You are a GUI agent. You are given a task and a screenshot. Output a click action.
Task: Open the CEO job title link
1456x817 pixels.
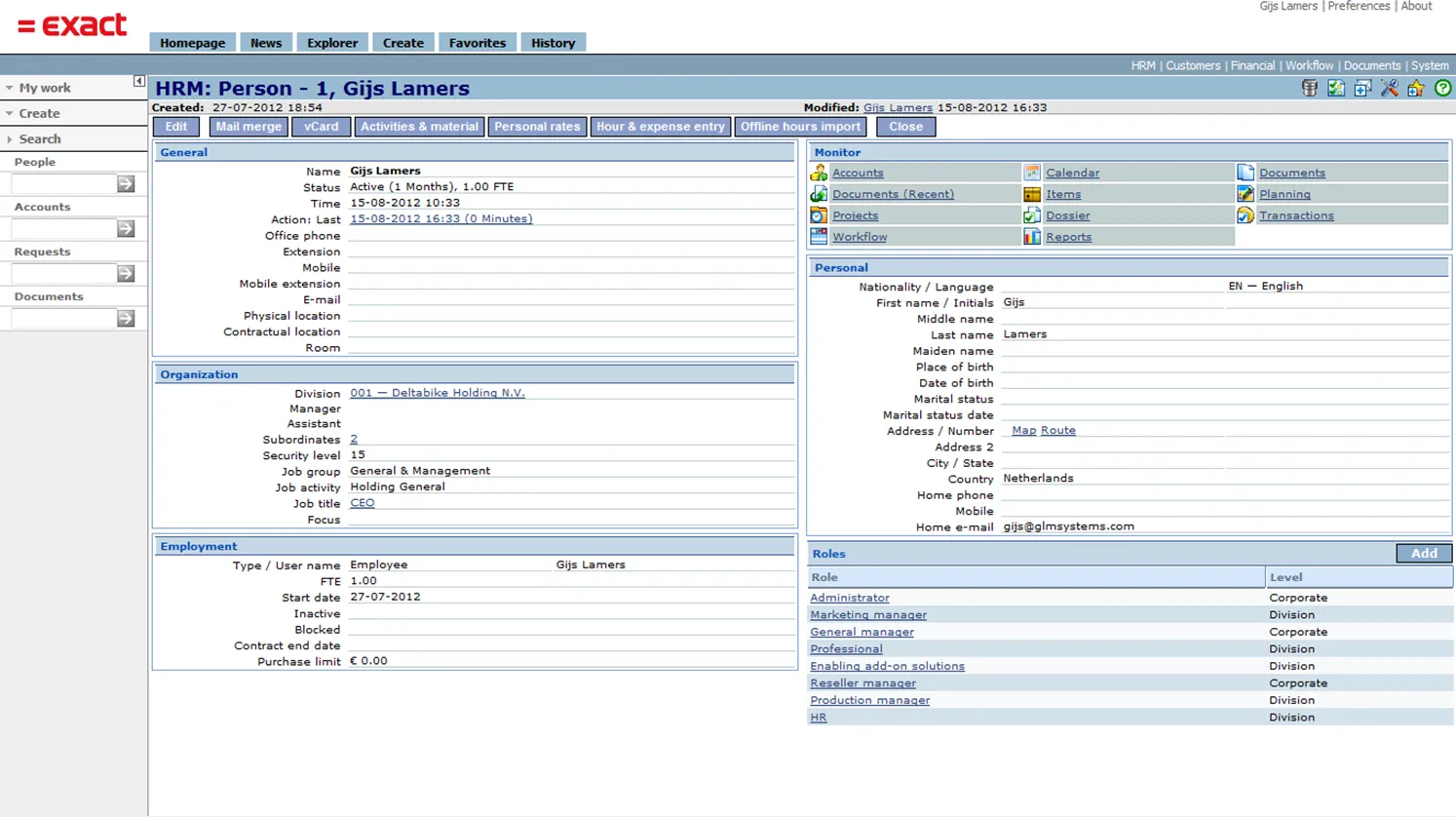362,503
